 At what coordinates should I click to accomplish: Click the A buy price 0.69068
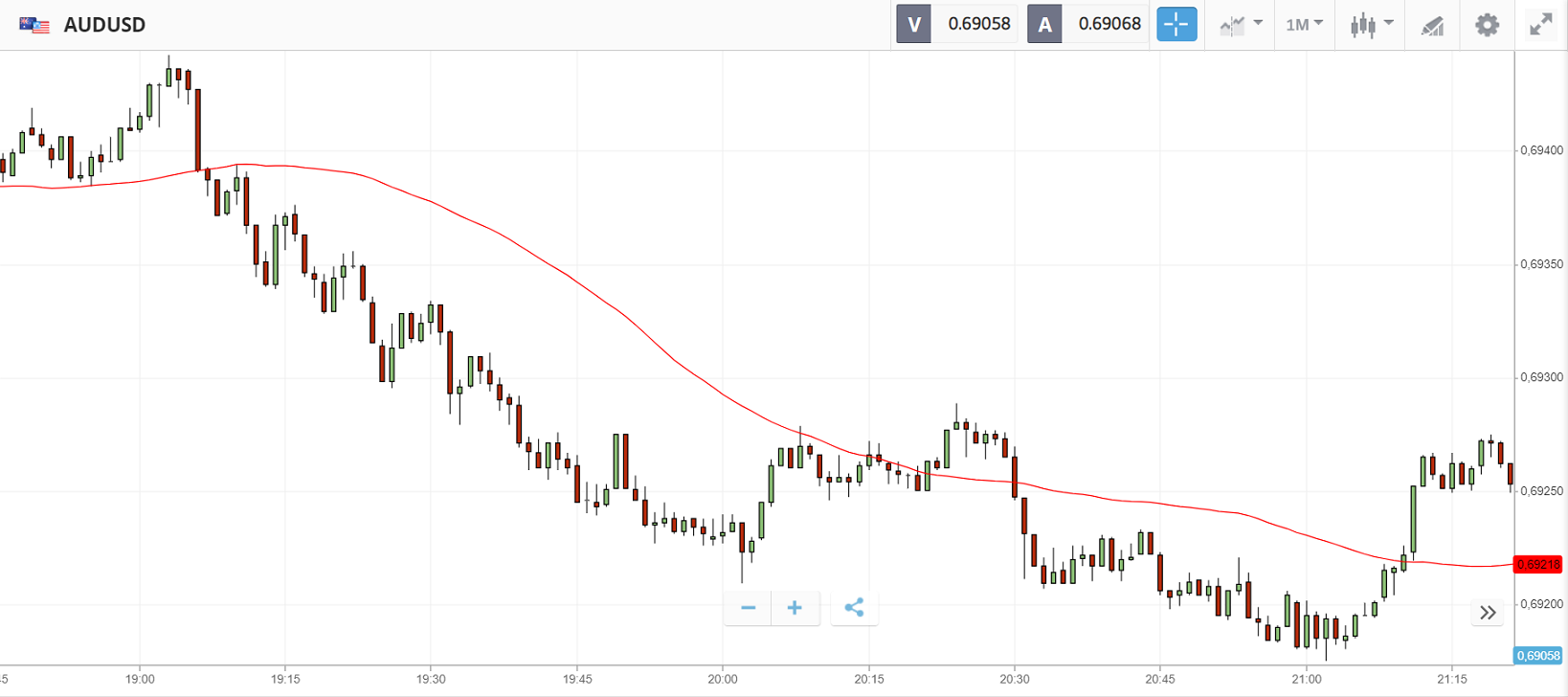(x=1087, y=25)
